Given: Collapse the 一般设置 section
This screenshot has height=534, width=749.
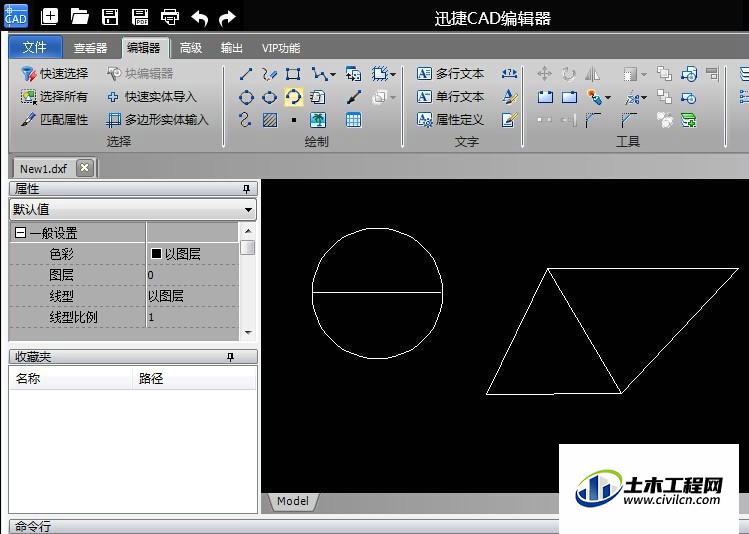Looking at the screenshot, I should click(x=20, y=233).
